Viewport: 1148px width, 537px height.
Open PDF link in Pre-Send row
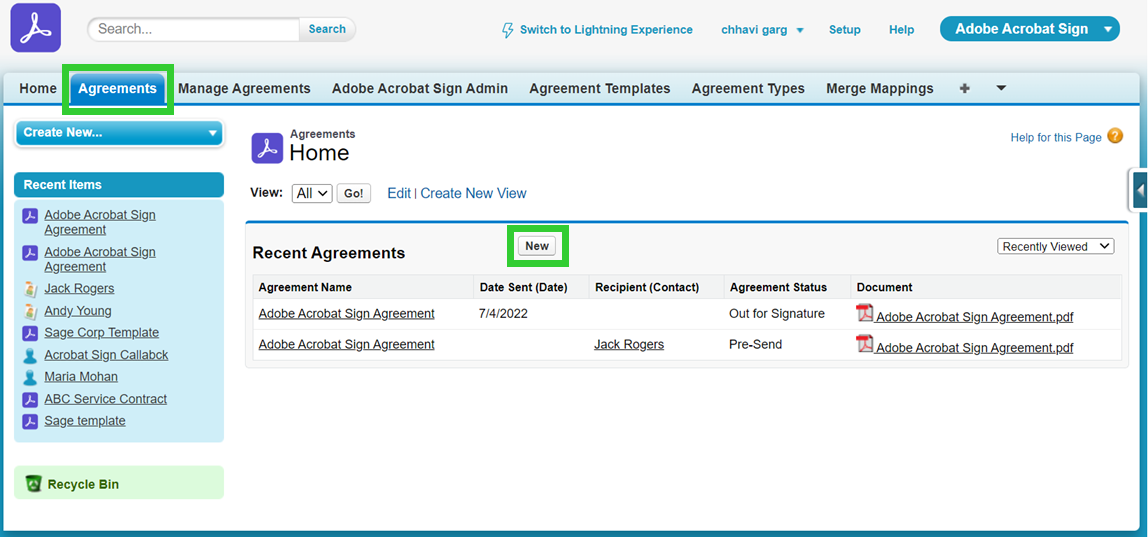[974, 348]
